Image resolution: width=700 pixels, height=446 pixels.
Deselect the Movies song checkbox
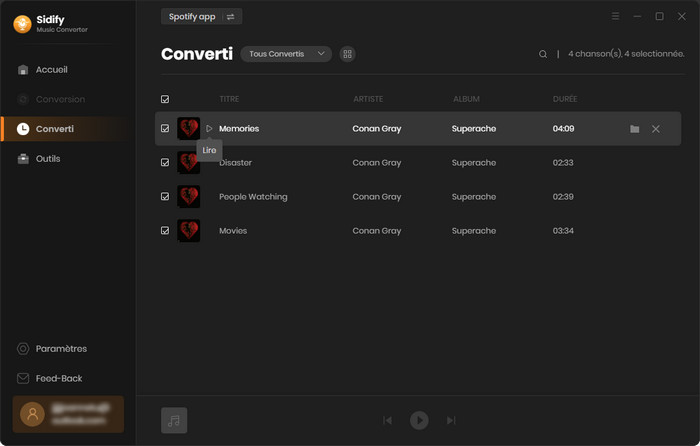tap(165, 231)
